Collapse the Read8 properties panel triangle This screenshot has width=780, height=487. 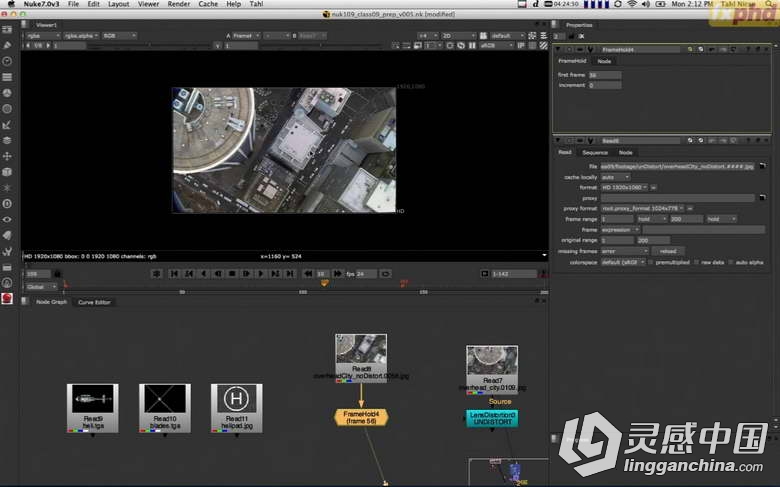[558, 141]
